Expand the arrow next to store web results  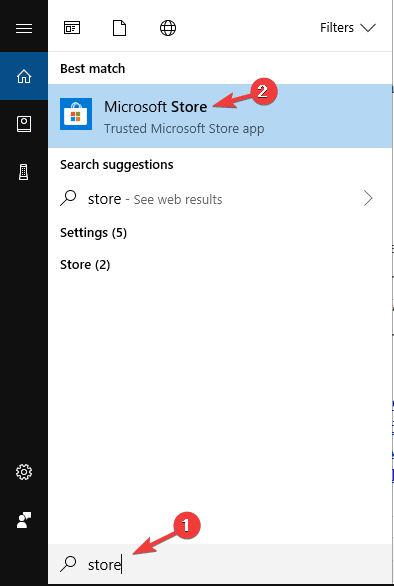click(368, 199)
